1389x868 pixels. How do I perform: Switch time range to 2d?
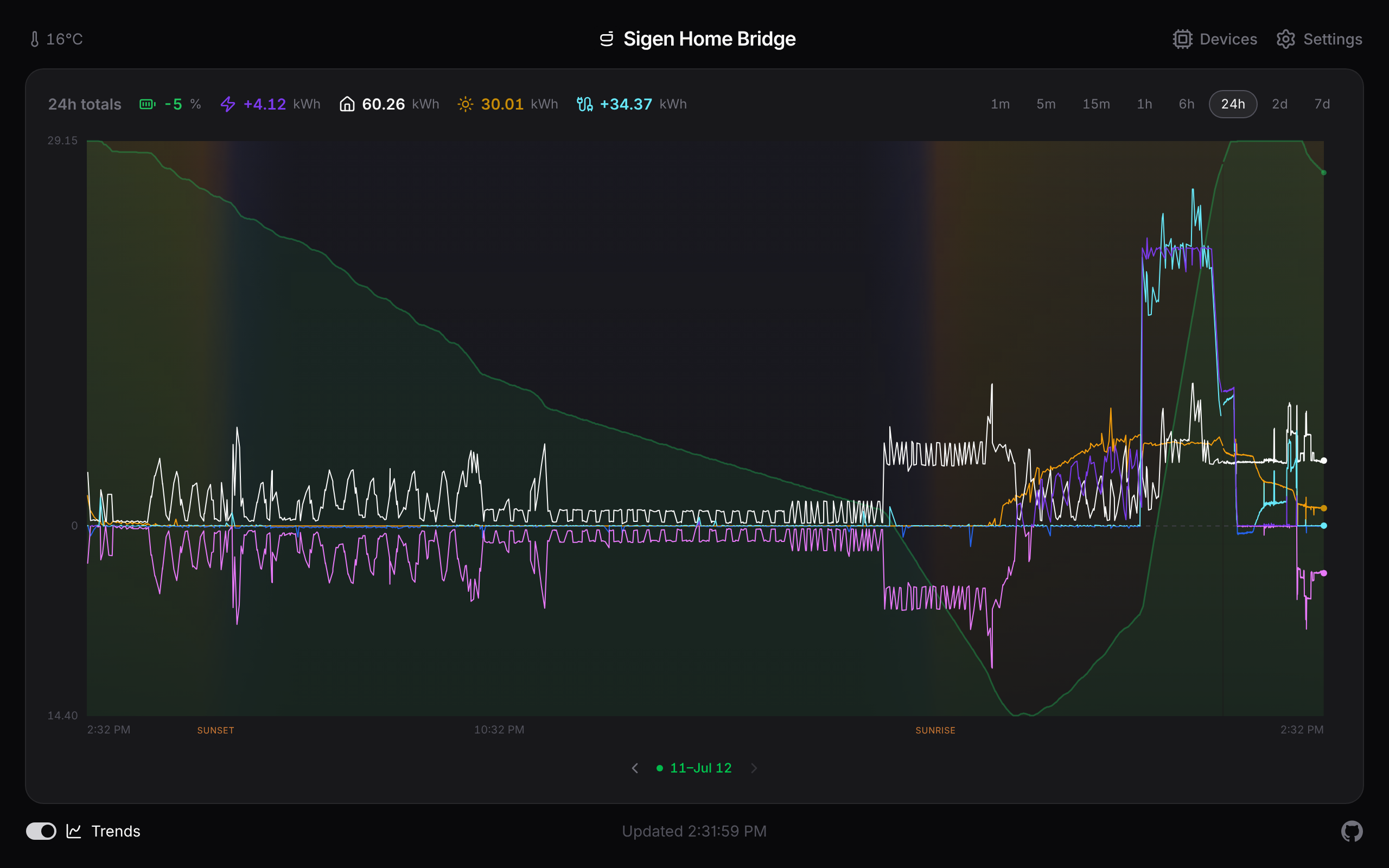point(1279,104)
